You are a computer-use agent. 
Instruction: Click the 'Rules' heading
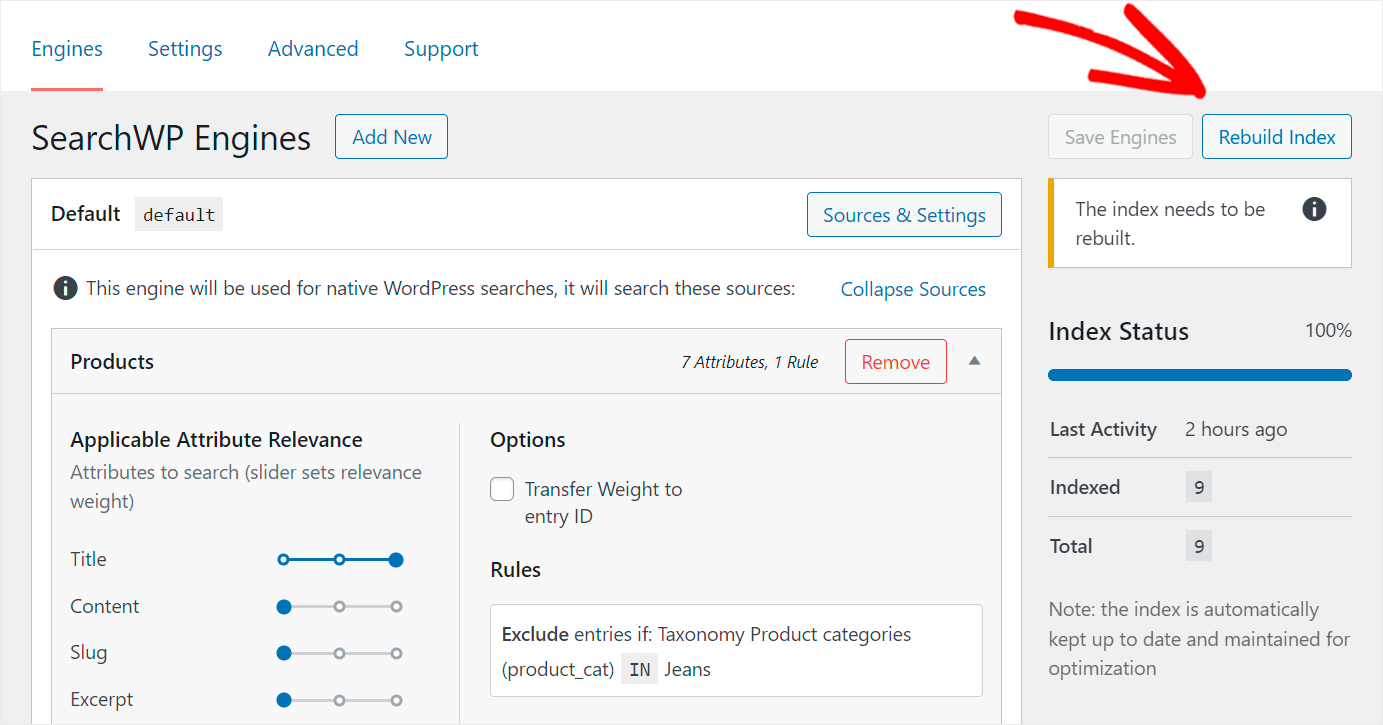pyautogui.click(x=515, y=570)
